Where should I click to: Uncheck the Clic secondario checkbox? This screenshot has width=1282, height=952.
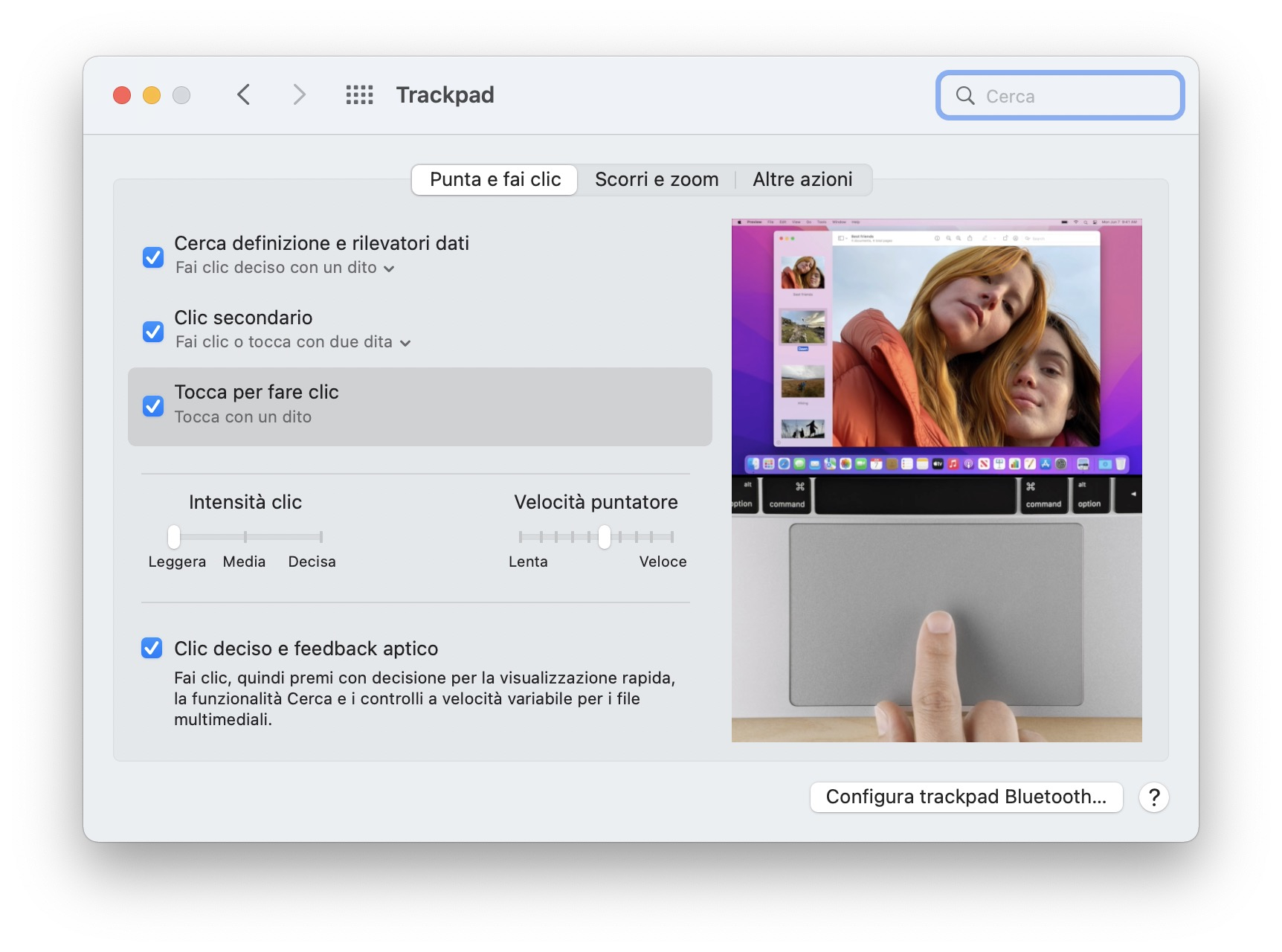[153, 331]
